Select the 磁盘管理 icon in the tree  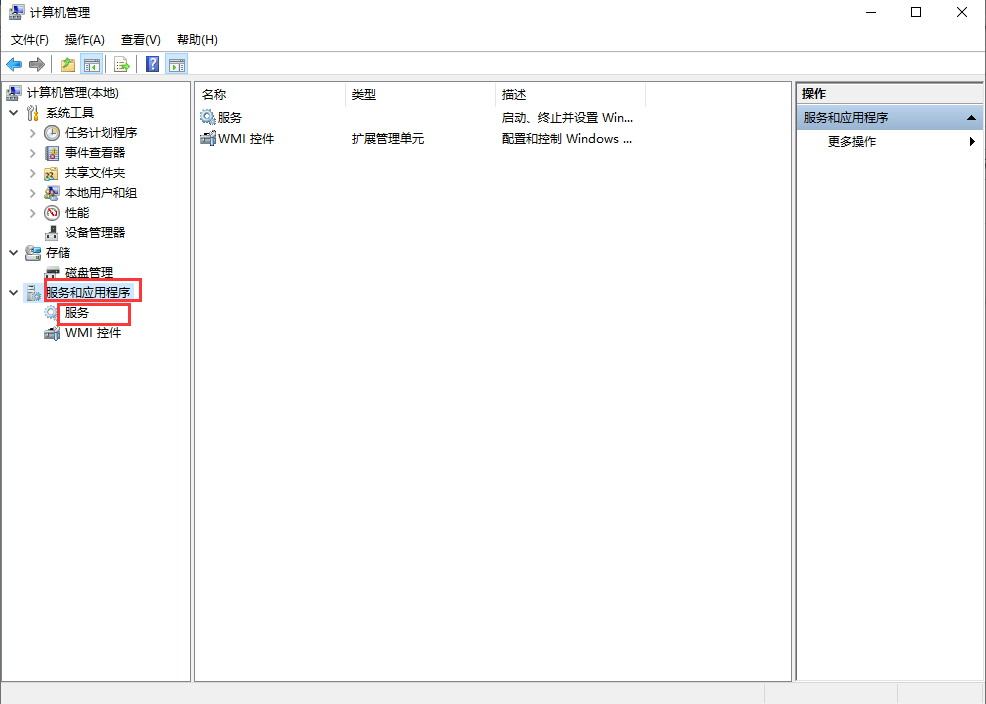click(x=52, y=273)
